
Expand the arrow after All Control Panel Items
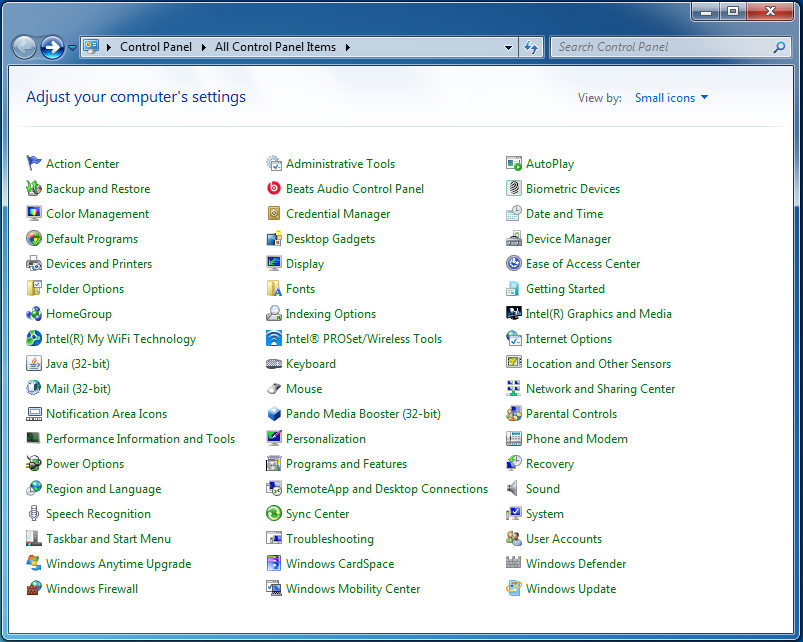click(348, 47)
